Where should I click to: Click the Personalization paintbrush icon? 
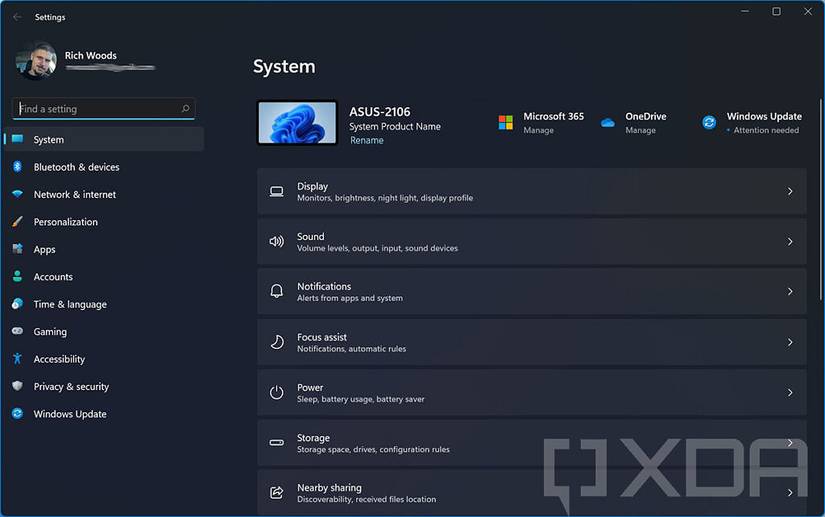tap(17, 221)
